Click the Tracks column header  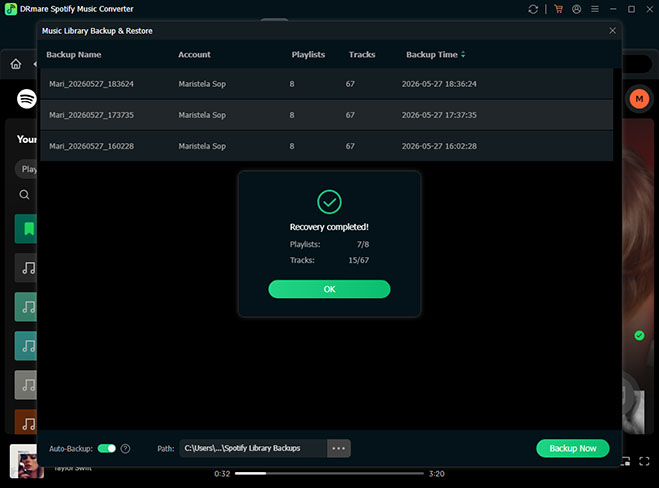coord(362,55)
